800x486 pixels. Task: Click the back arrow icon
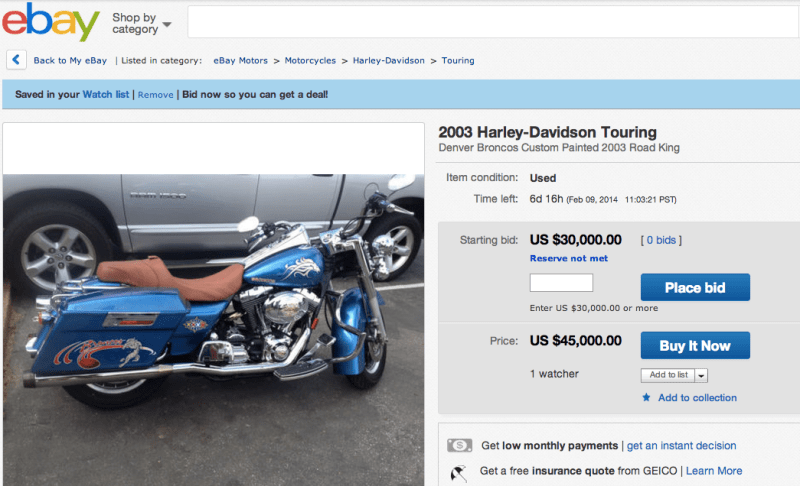[x=16, y=60]
